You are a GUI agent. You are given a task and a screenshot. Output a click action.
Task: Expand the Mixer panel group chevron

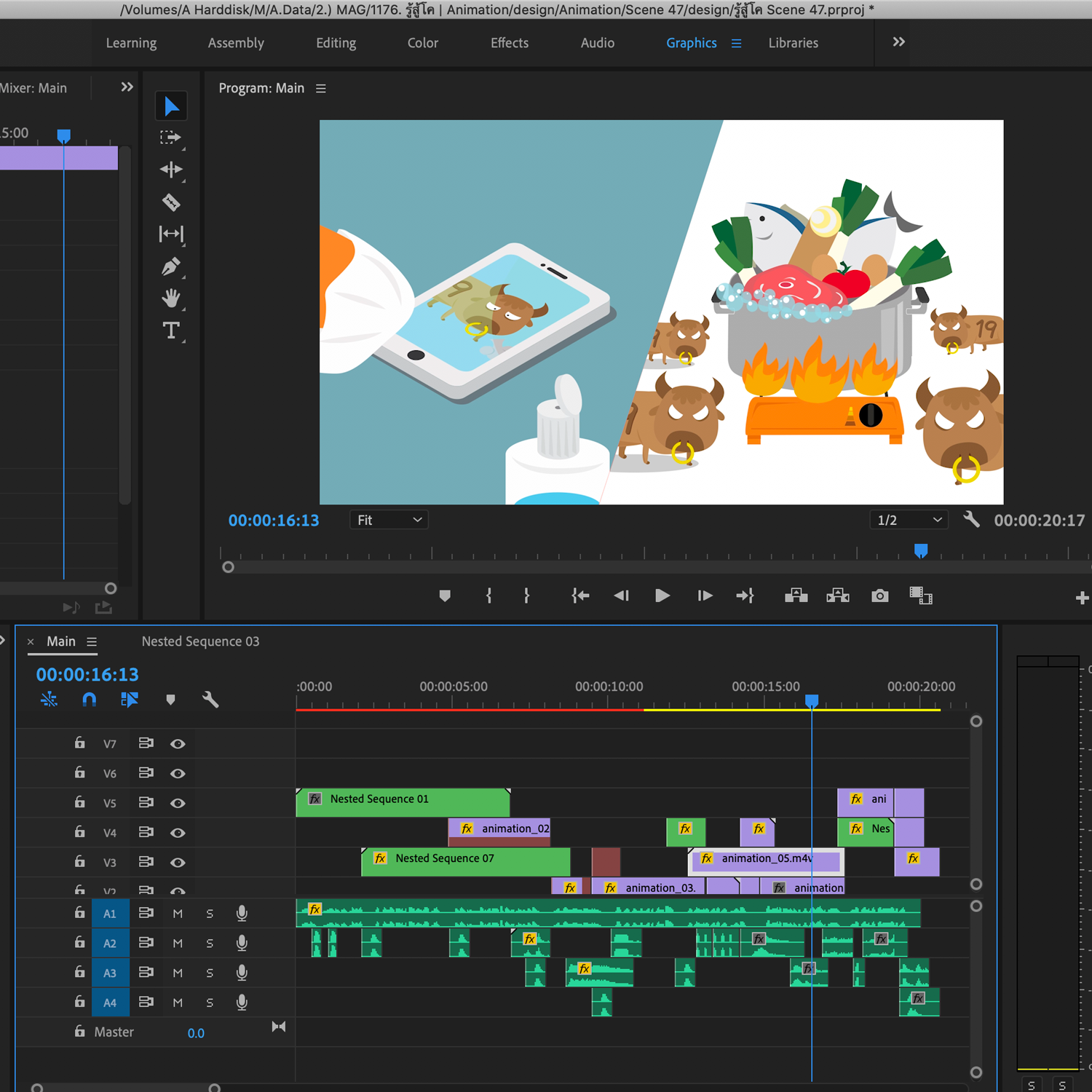(127, 87)
